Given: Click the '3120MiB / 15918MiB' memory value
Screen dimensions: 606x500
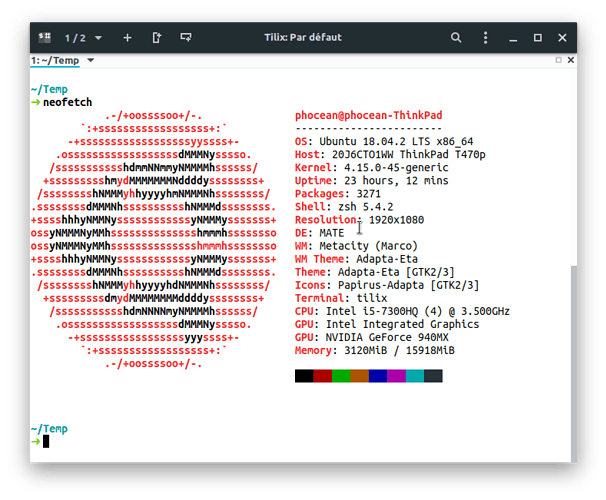Looking at the screenshot, I should coord(399,351).
